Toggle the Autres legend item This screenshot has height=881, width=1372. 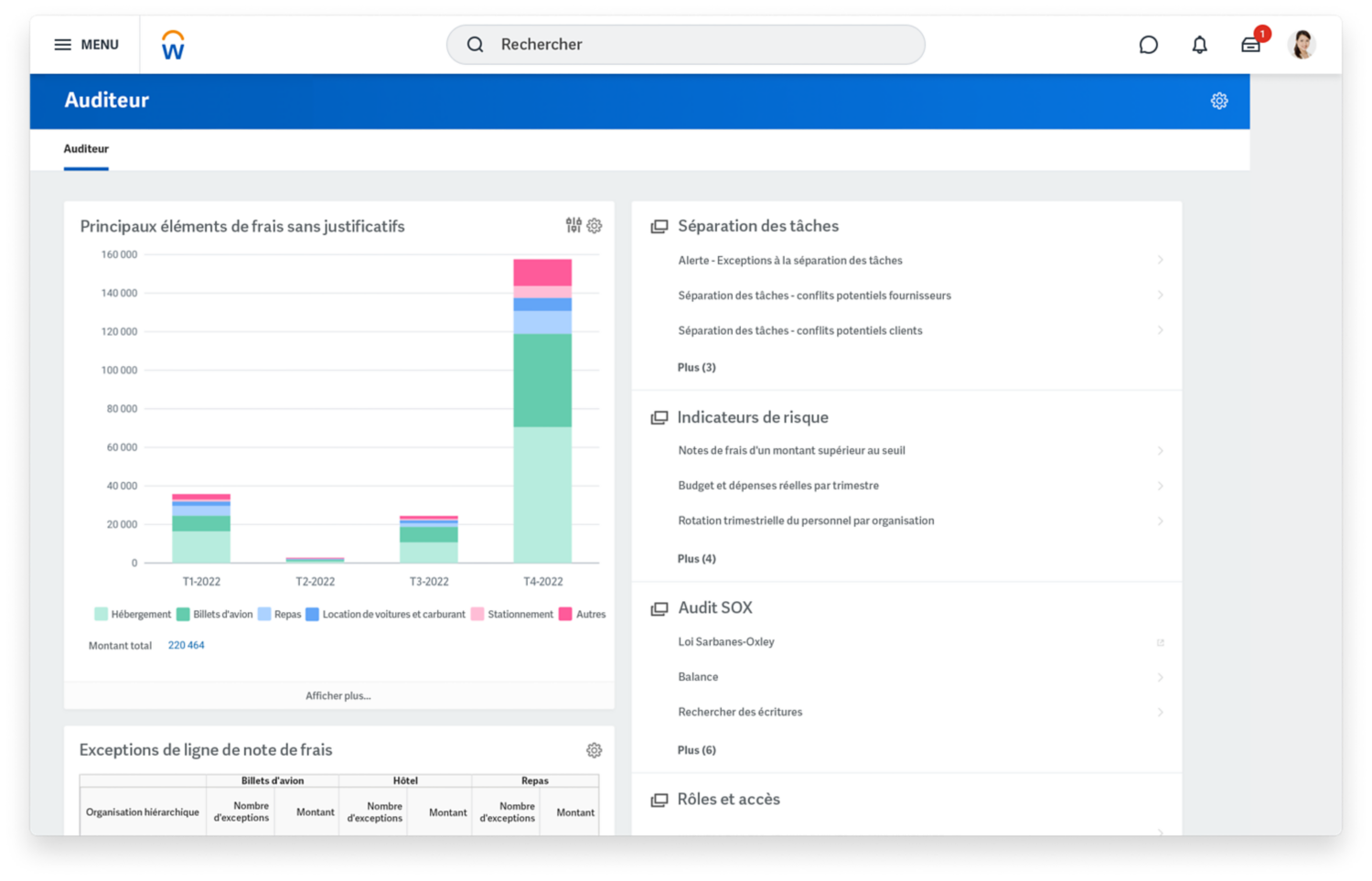pos(566,614)
